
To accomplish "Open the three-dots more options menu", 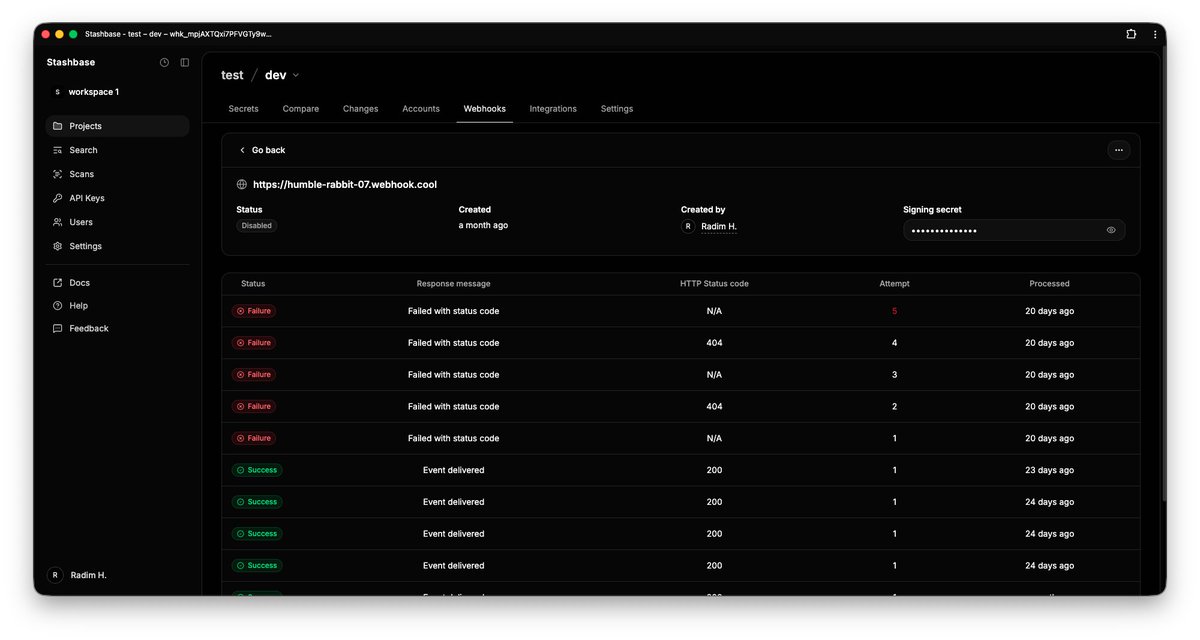I will (1119, 150).
